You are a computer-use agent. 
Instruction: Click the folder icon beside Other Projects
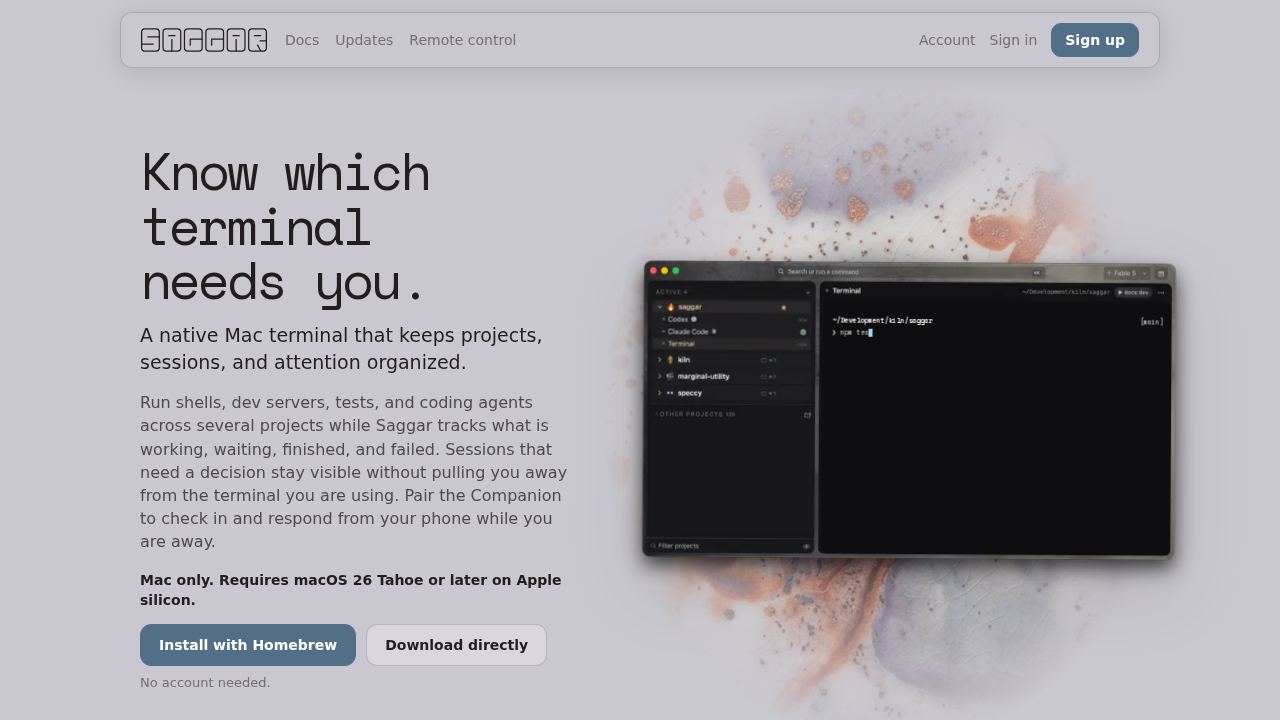[807, 415]
